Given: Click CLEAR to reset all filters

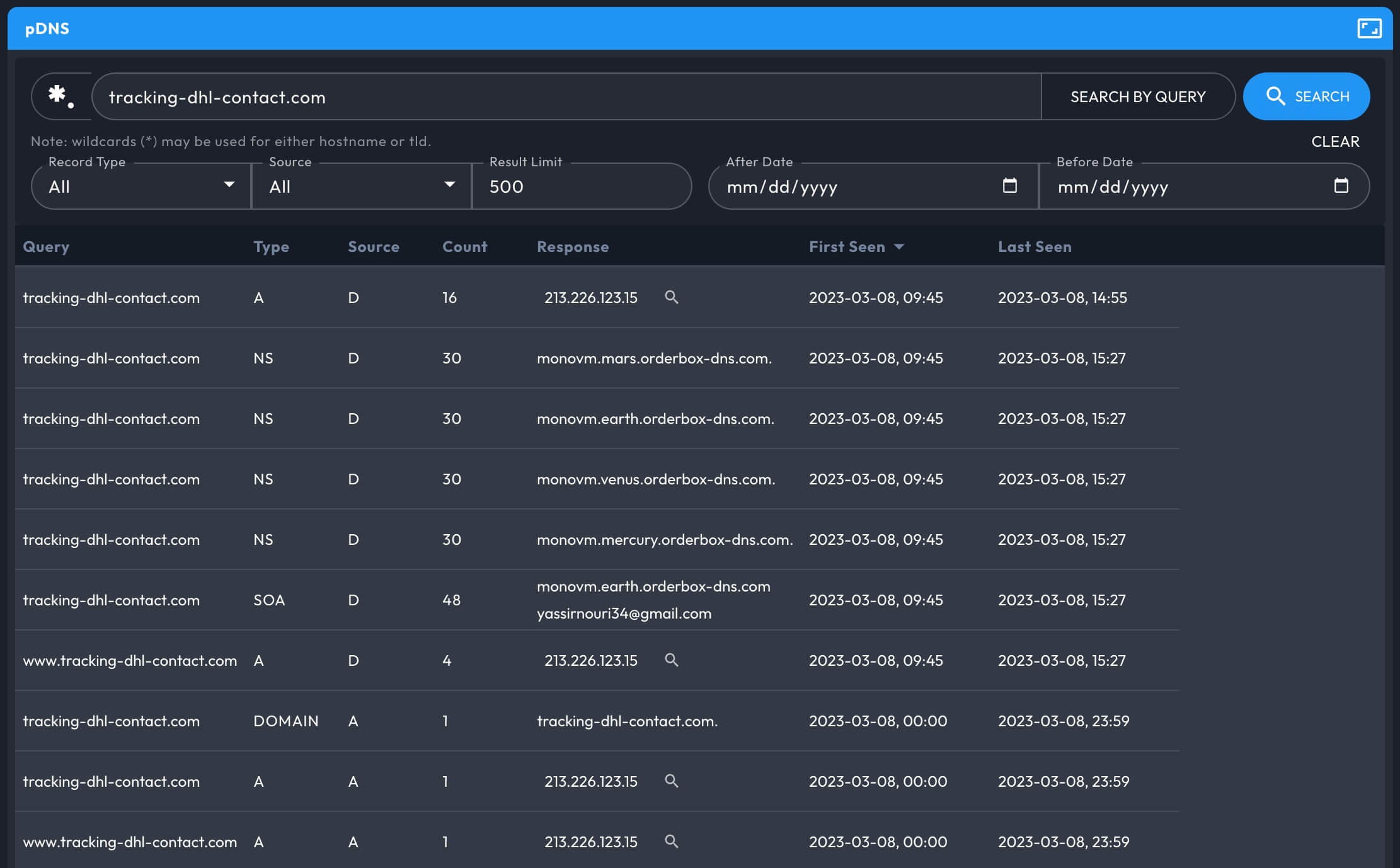Looking at the screenshot, I should [x=1334, y=140].
